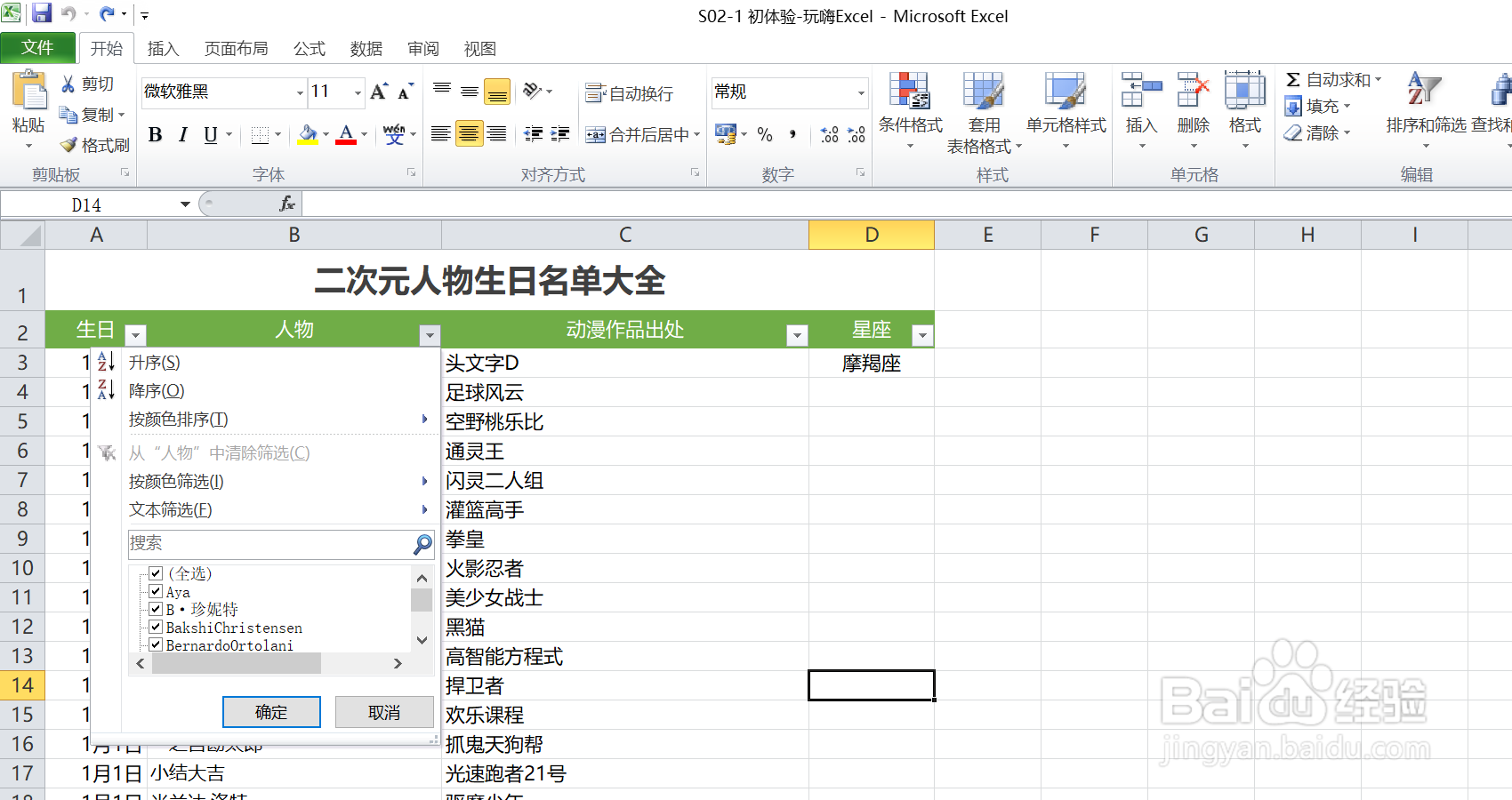This screenshot has height=800, width=1512.
Task: Open the 文件 tab
Action: (37, 47)
